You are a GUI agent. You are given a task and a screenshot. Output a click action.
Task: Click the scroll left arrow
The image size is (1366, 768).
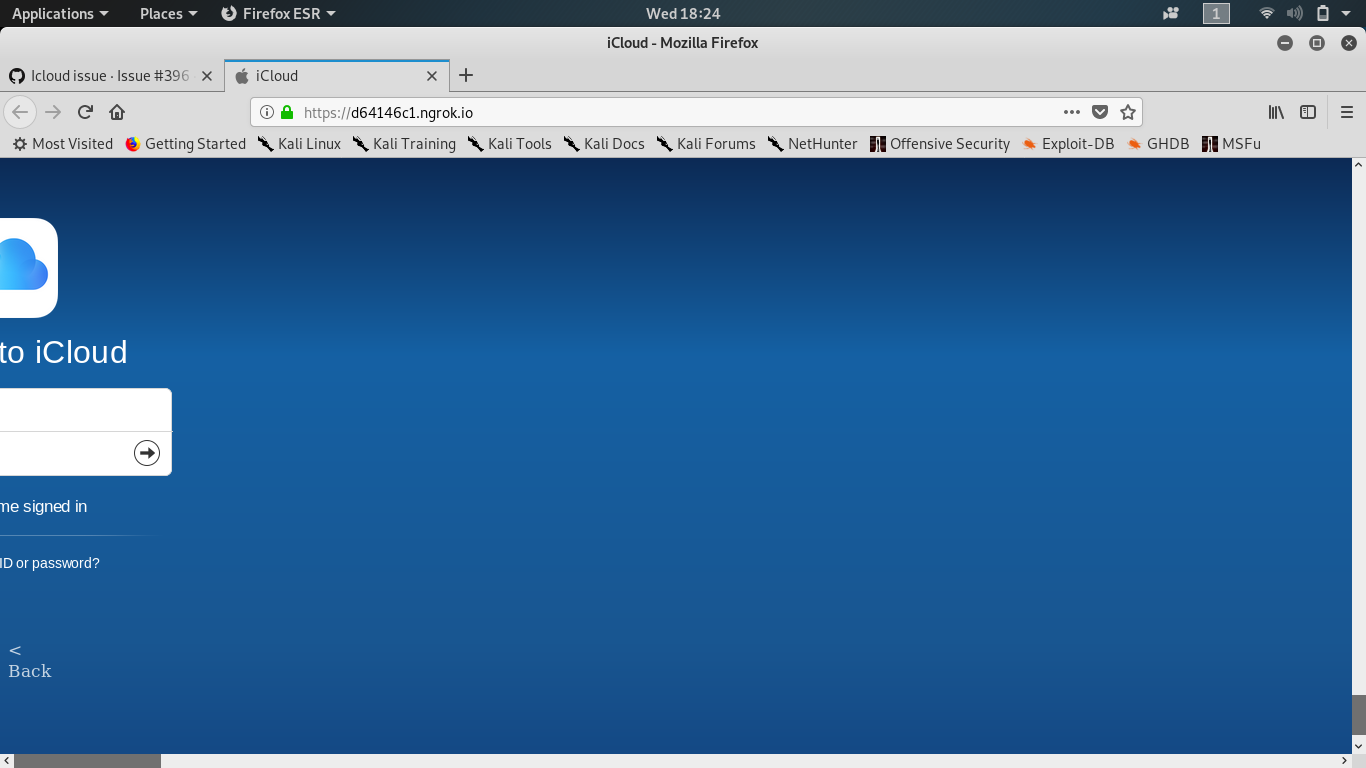[6, 761]
